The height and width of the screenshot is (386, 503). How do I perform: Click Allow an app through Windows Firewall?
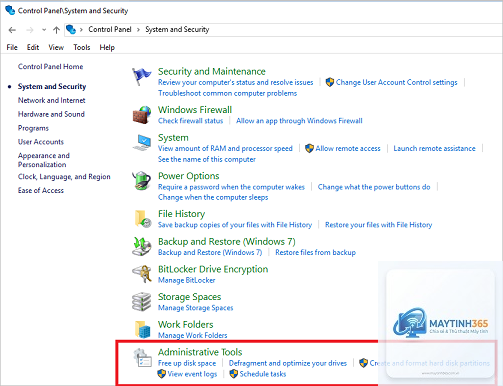299,121
